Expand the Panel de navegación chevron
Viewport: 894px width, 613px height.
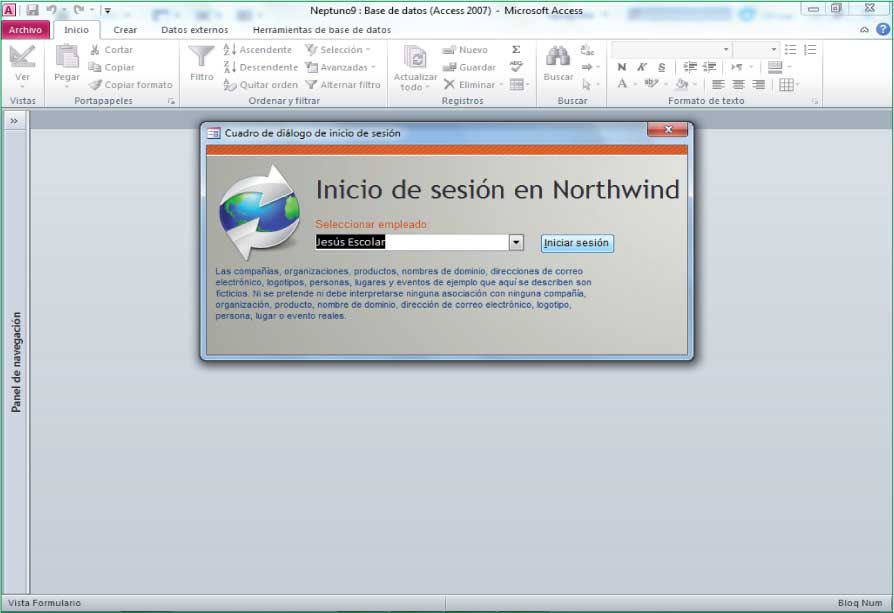[x=14, y=120]
